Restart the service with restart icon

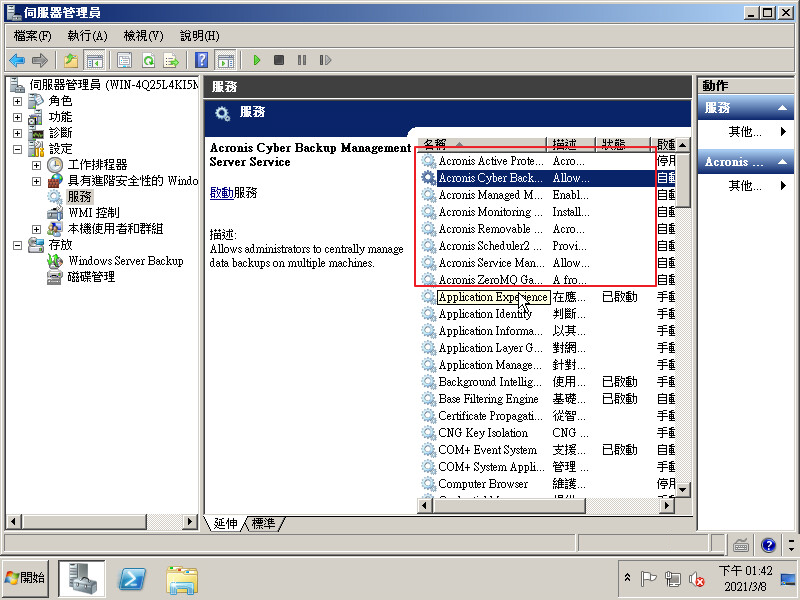click(325, 60)
